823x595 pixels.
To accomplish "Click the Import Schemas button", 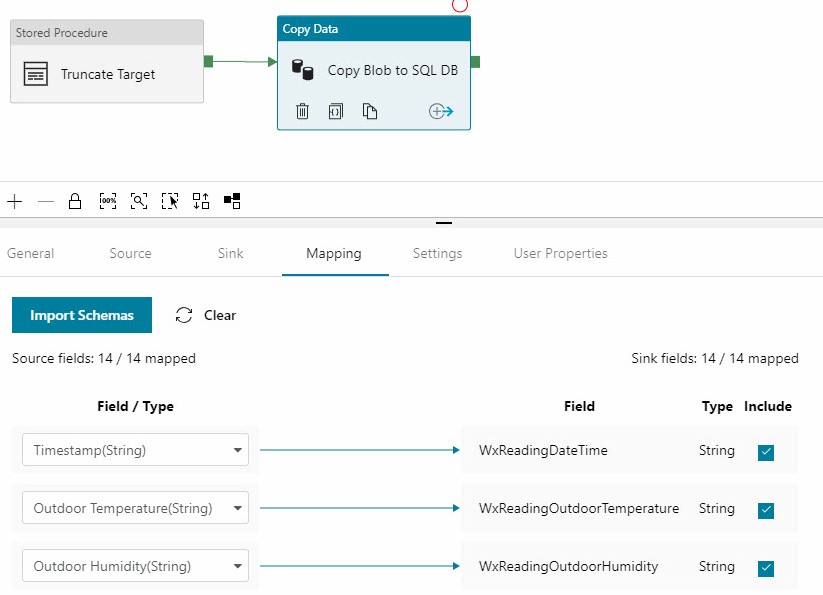I will pyautogui.click(x=82, y=315).
